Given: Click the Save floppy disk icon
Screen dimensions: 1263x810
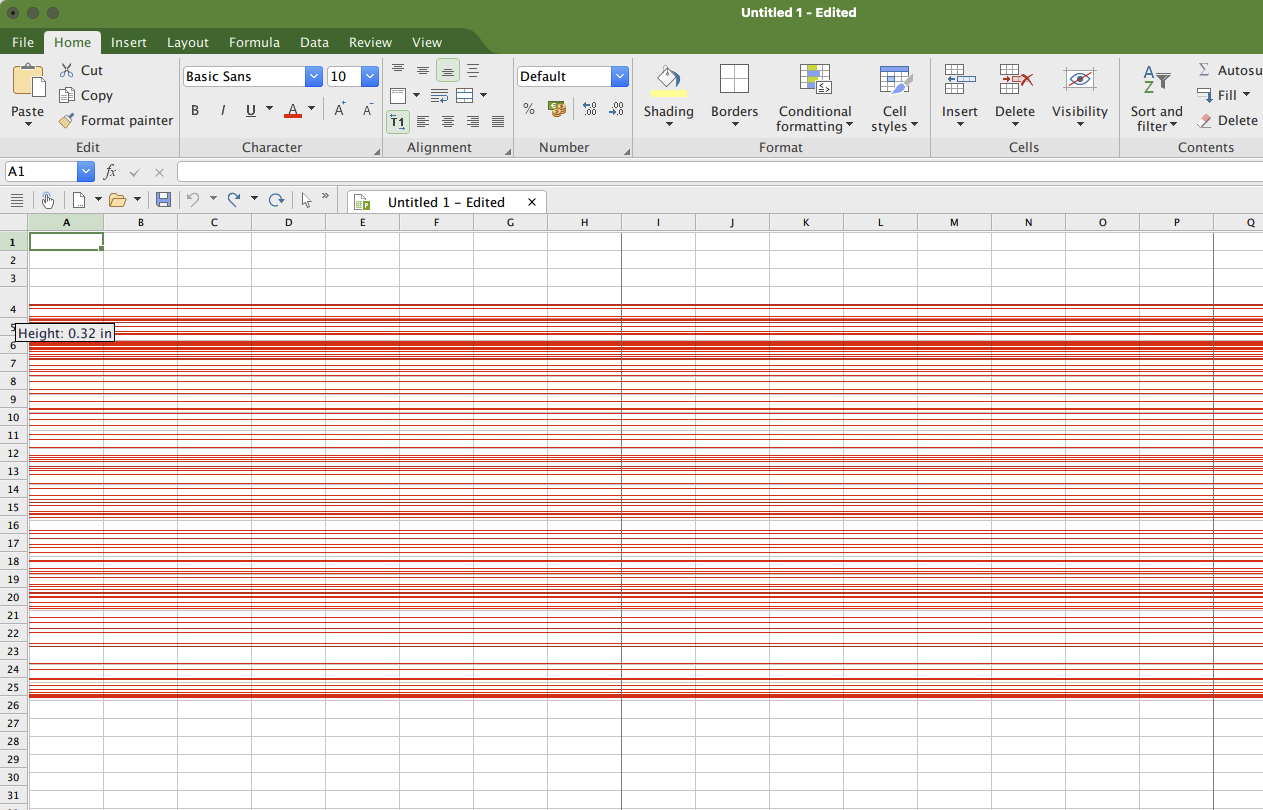Looking at the screenshot, I should click(x=163, y=200).
